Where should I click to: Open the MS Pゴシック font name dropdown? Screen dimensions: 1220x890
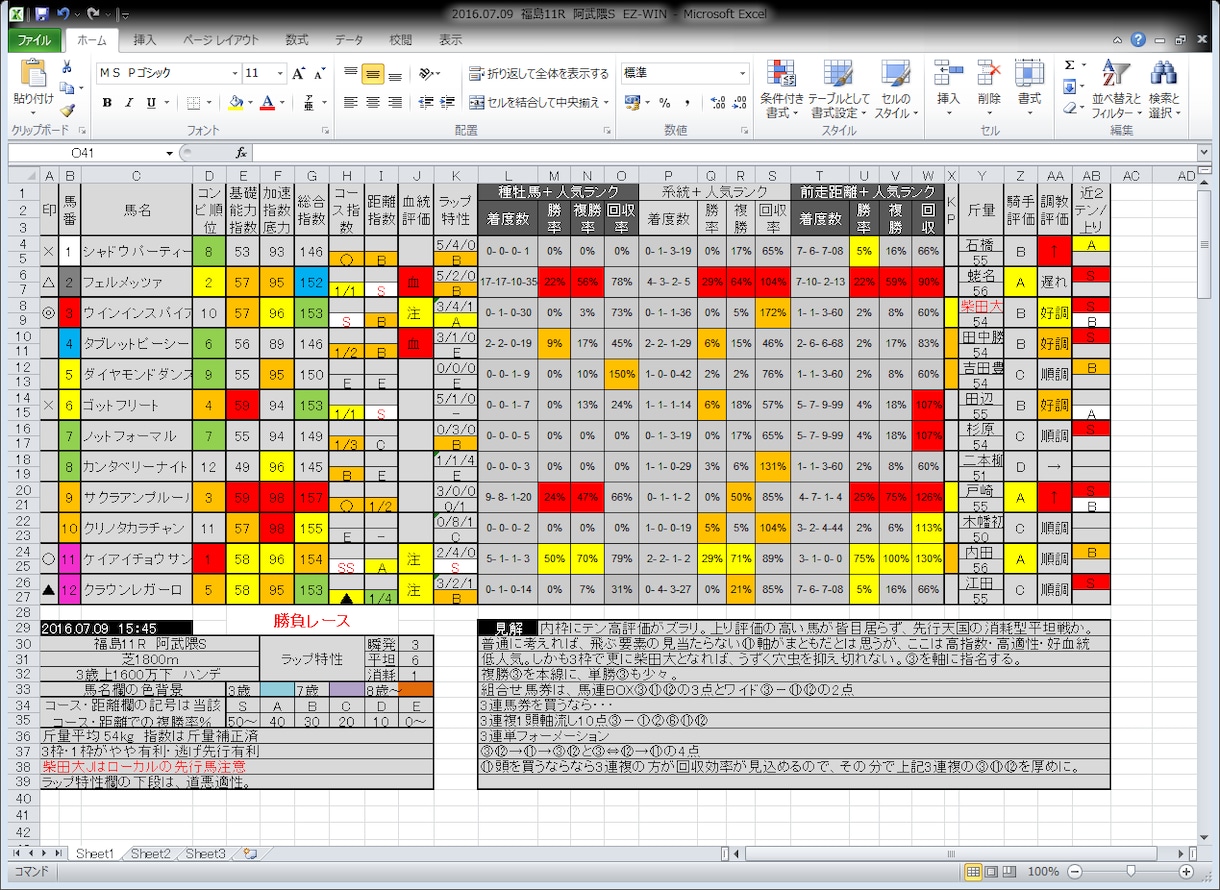tap(235, 74)
